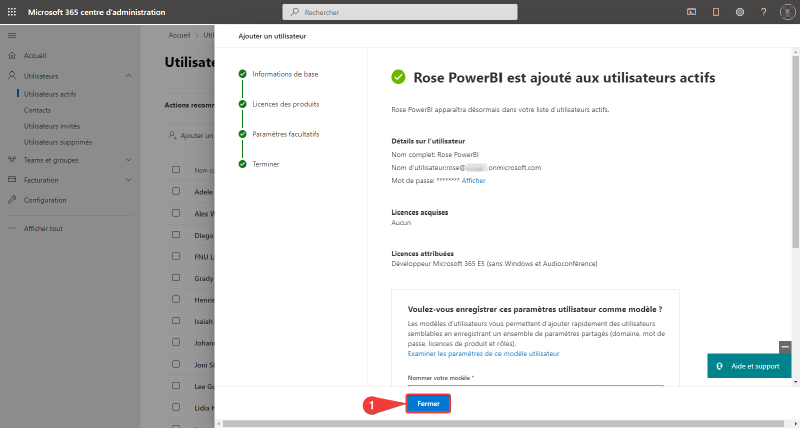Select Afficher tout in sidebar
The height and width of the screenshot is (428, 800).
(x=43, y=229)
